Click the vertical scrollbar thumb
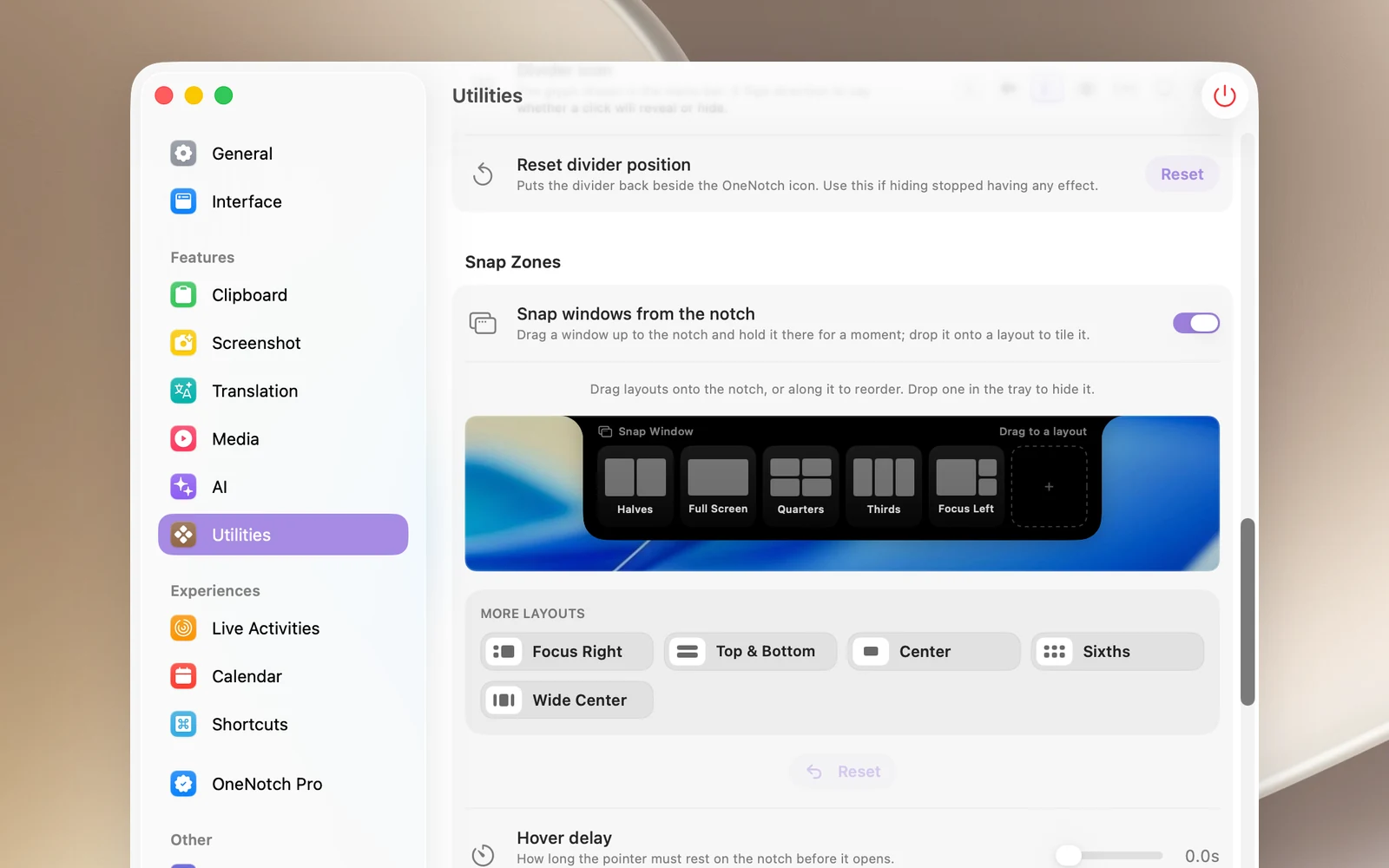The image size is (1389, 868). [x=1247, y=612]
